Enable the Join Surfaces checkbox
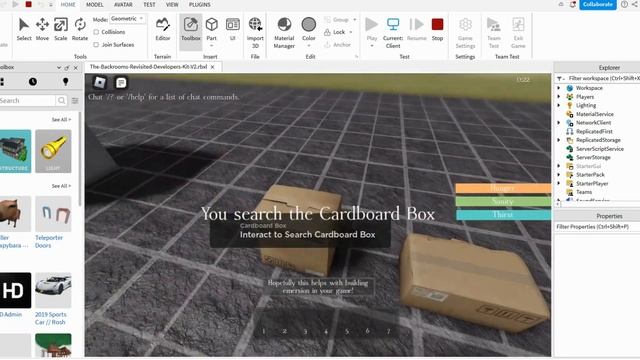640x360 pixels. (96, 44)
